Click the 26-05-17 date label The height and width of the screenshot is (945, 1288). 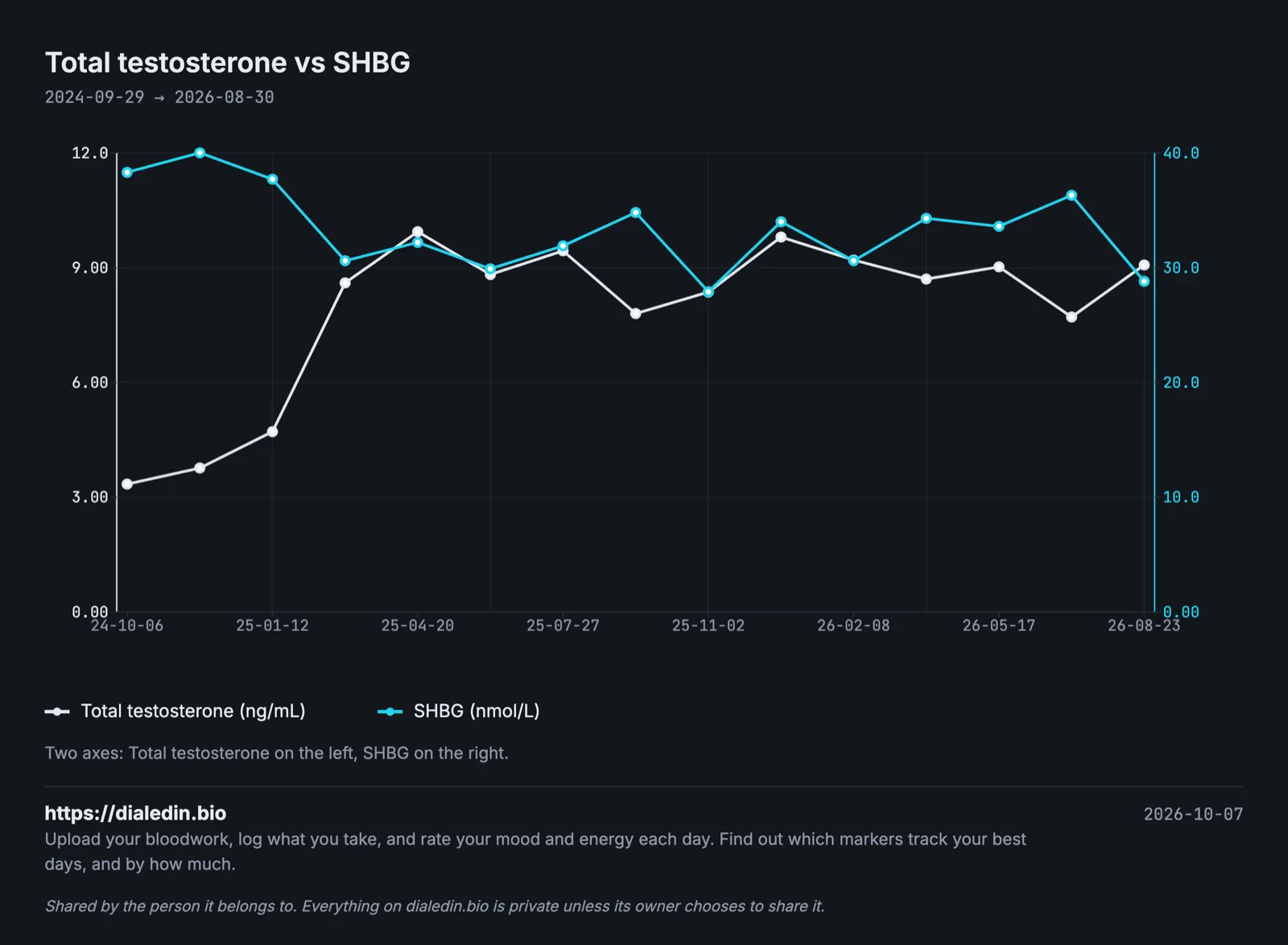tap(999, 625)
